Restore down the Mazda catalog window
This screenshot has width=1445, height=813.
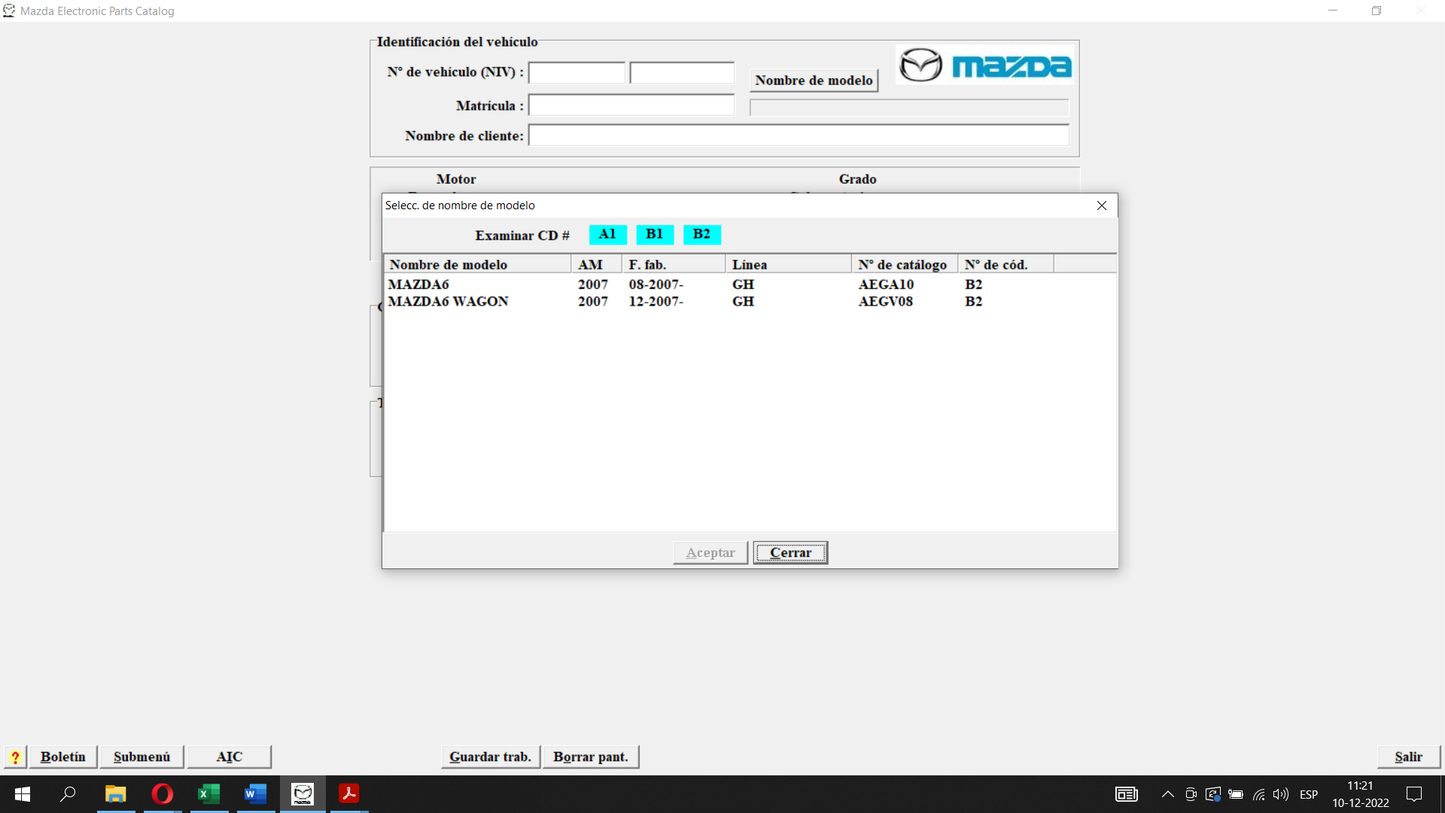(1376, 11)
